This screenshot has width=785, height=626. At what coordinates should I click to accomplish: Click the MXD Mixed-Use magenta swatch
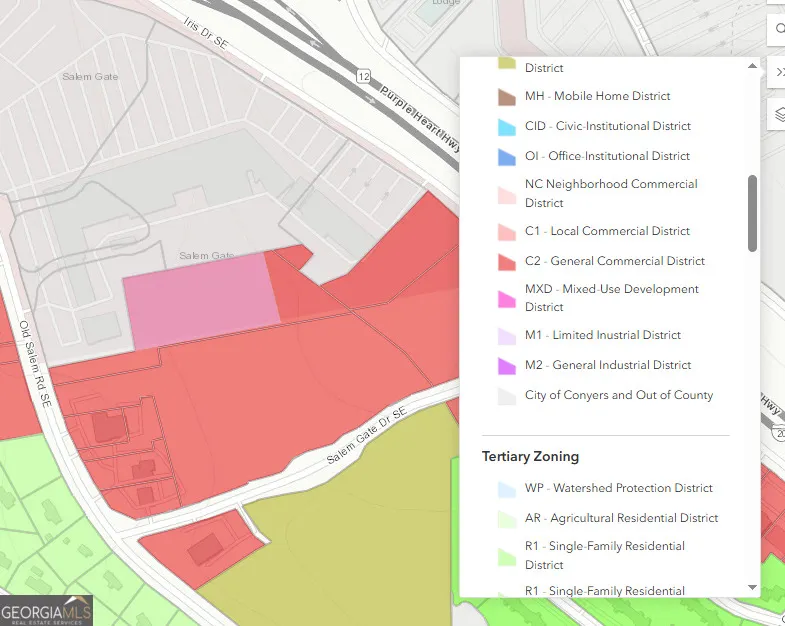(x=507, y=298)
